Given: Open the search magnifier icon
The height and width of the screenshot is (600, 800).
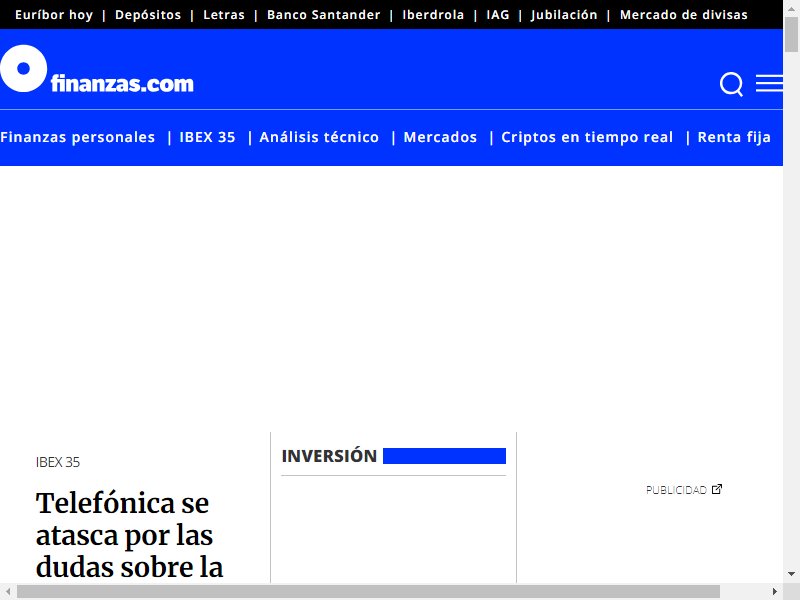Looking at the screenshot, I should click(731, 84).
